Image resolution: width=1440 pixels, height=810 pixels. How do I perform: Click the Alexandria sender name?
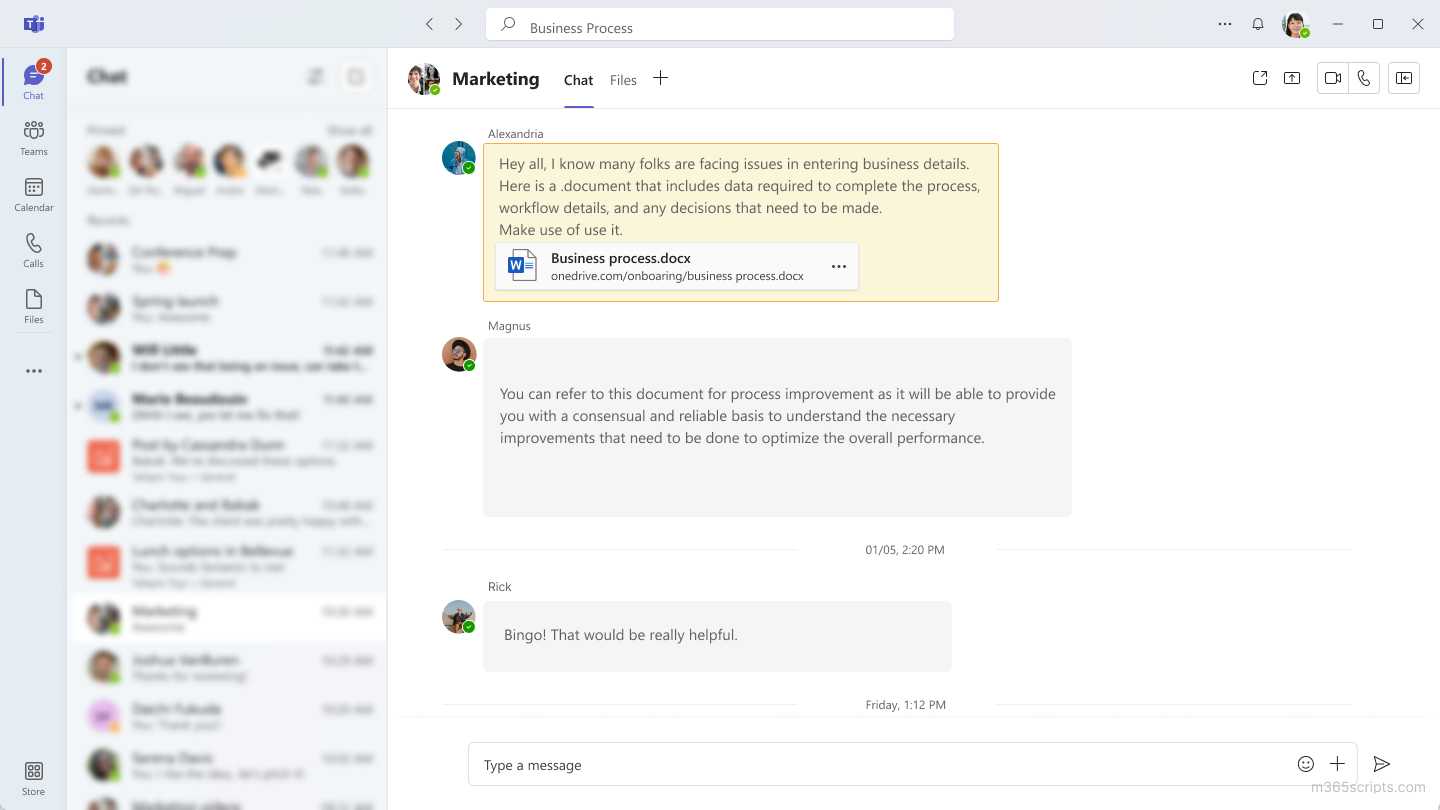(515, 133)
